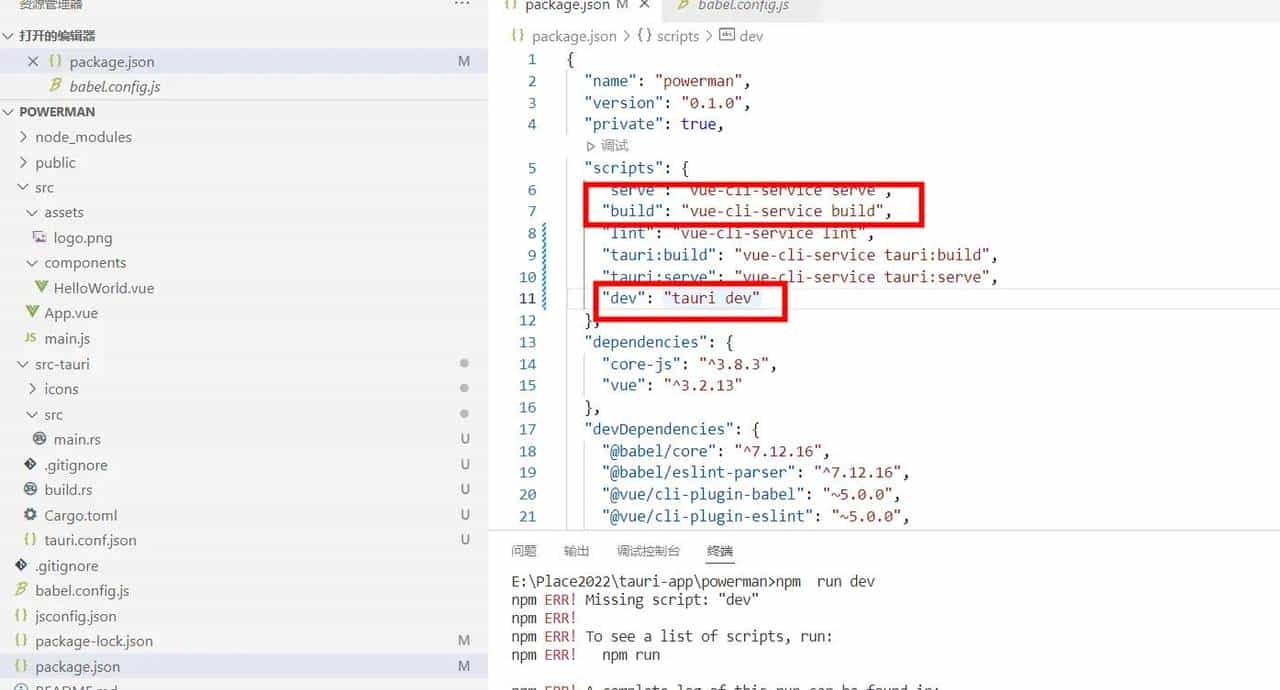
Task: Open the 问题 problems panel tab
Action: (524, 551)
